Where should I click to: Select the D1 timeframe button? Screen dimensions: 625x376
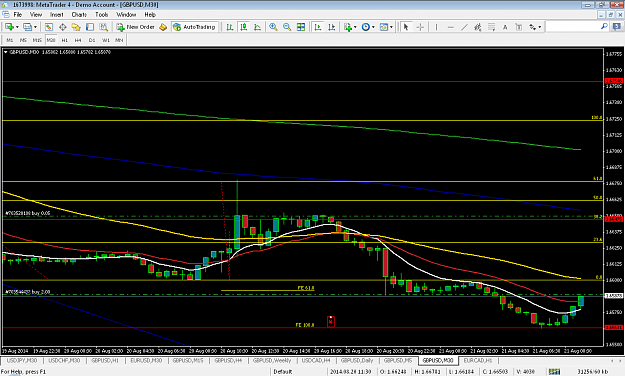coord(92,40)
